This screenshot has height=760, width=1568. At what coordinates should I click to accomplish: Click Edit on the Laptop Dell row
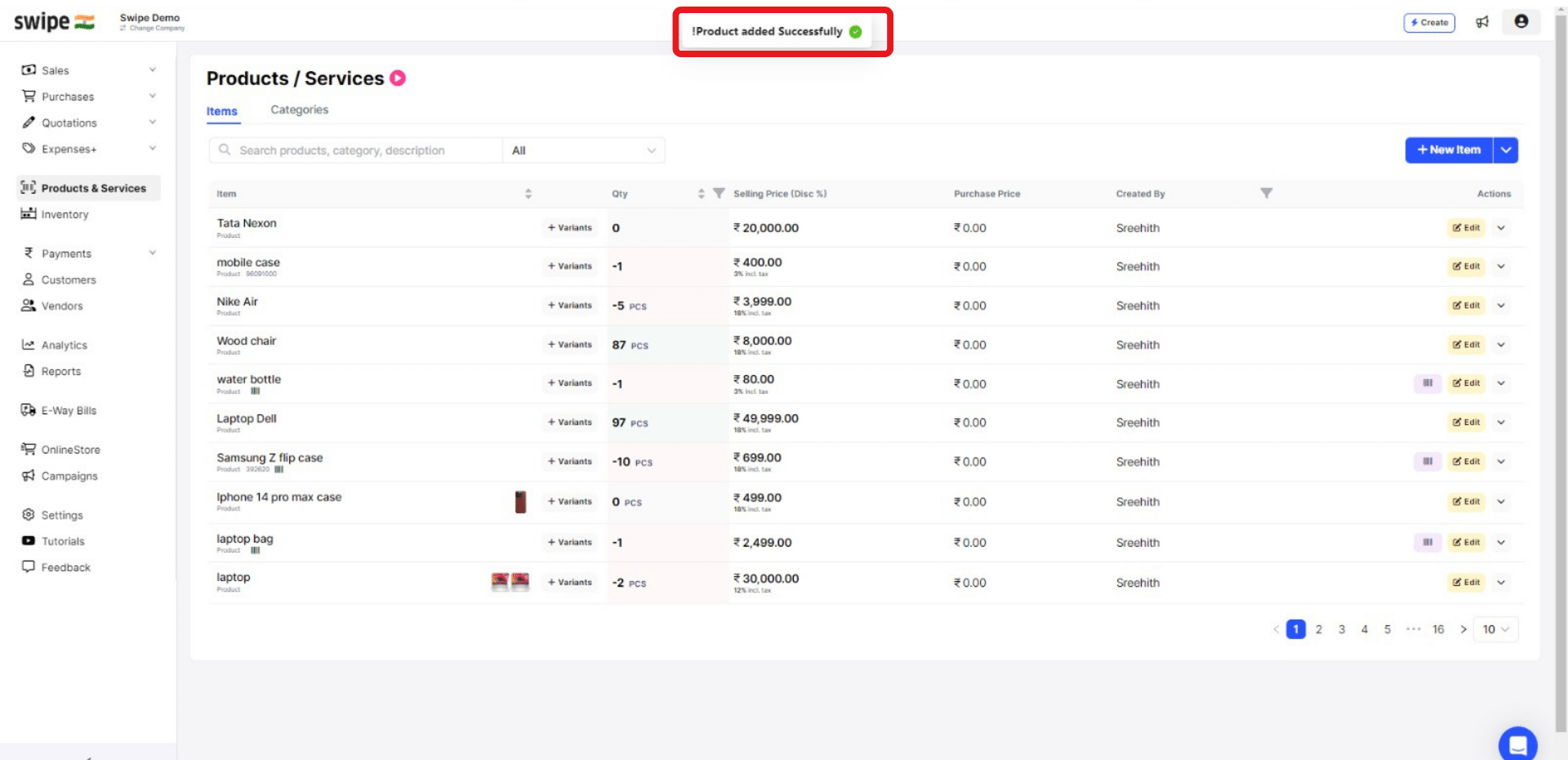click(1466, 422)
